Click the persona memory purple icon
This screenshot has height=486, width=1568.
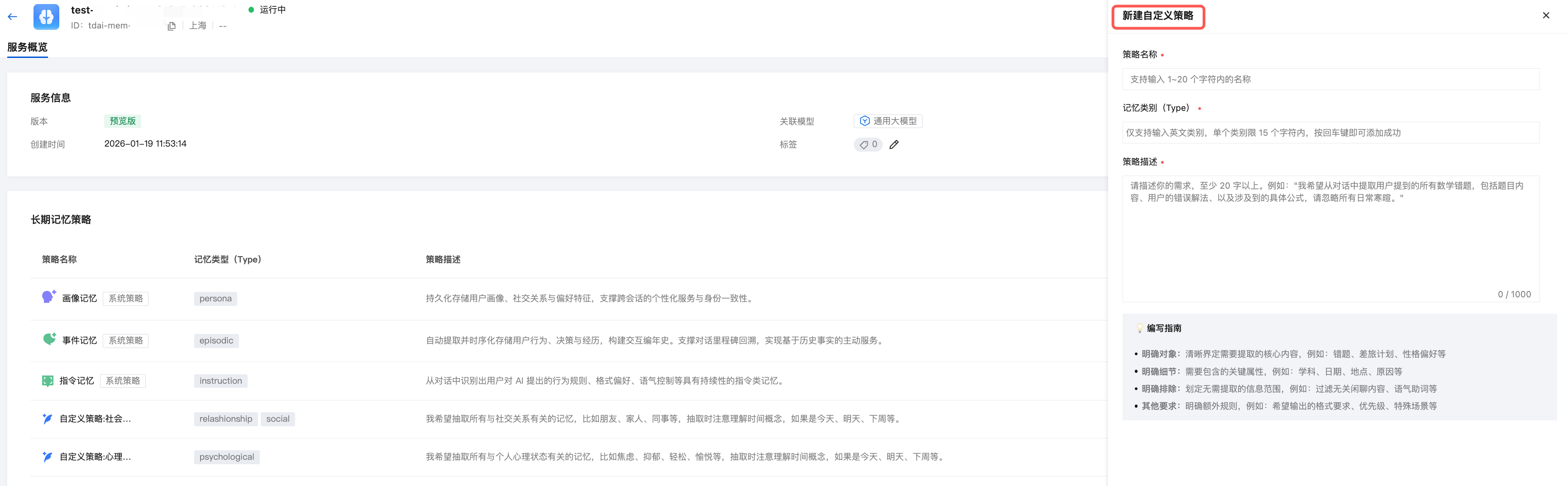tap(48, 297)
